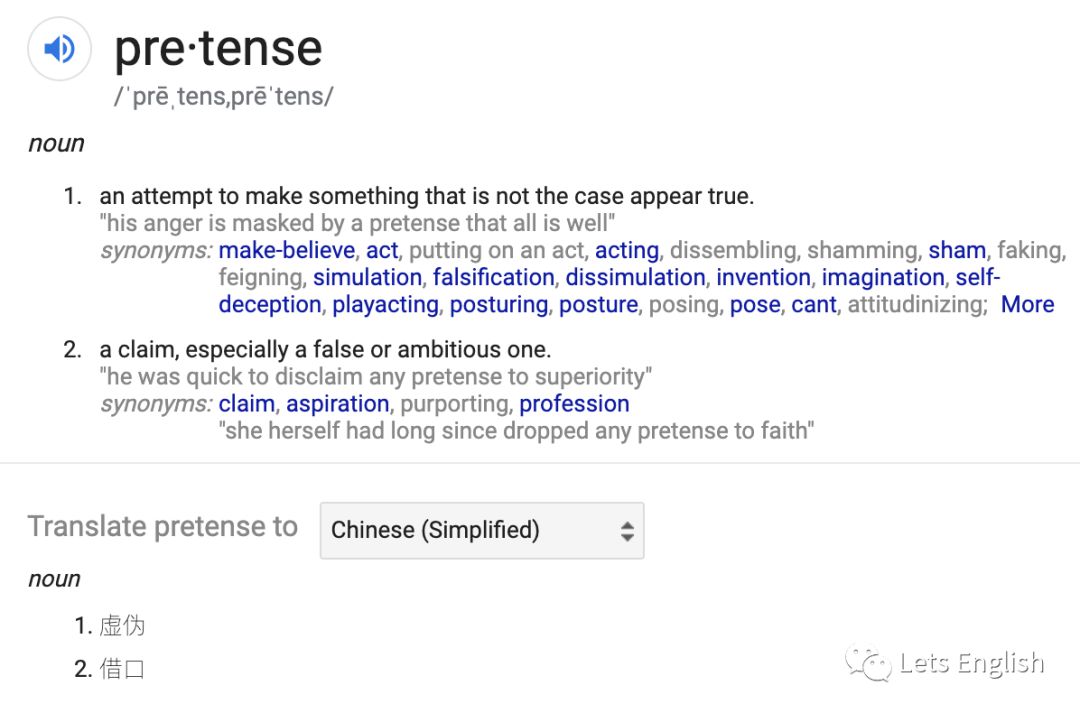Open the aspiration synonym link

click(x=338, y=404)
